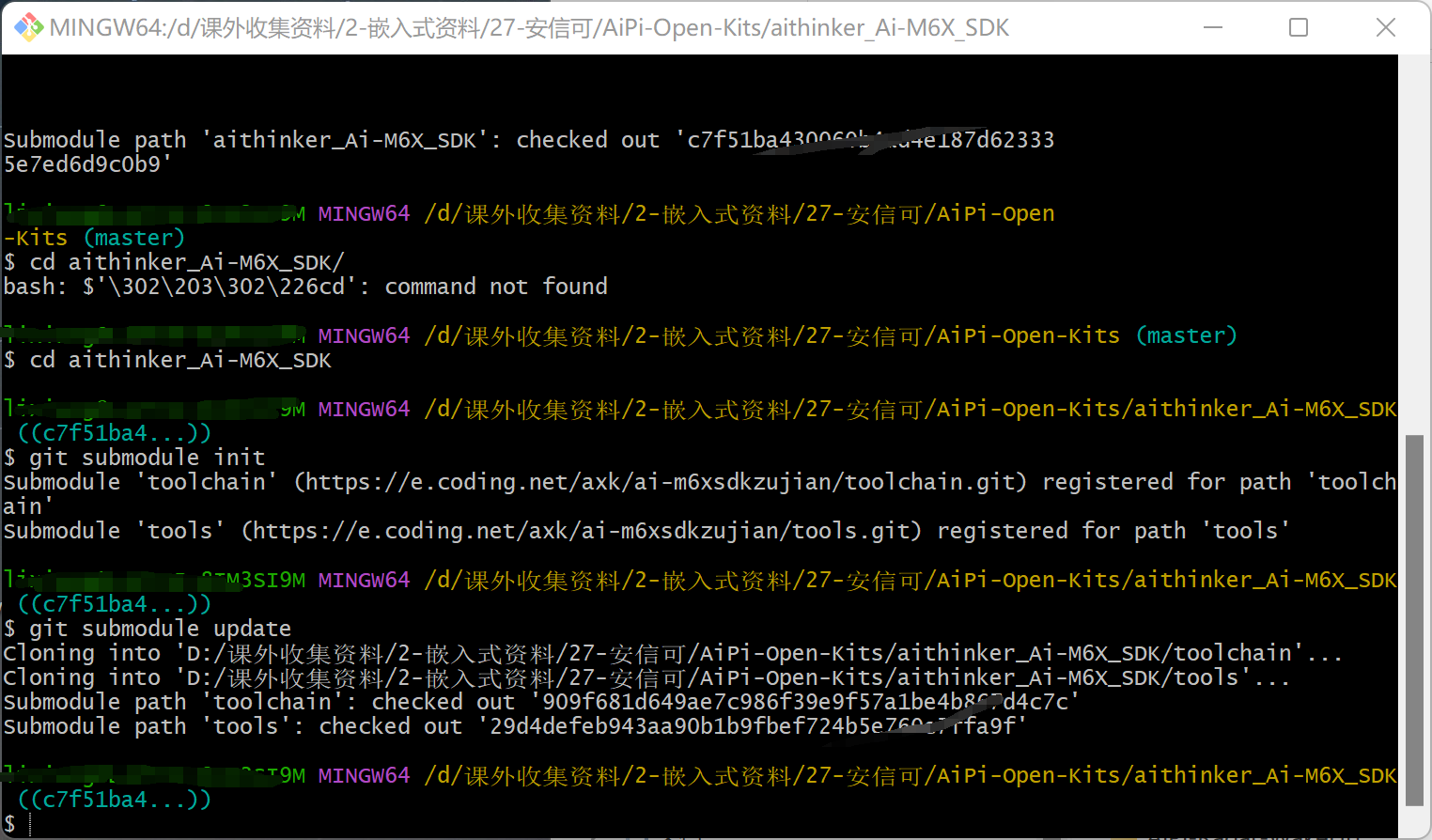This screenshot has height=840, width=1432.
Task: Maximize the MINGW64 terminal window
Action: pyautogui.click(x=1299, y=27)
